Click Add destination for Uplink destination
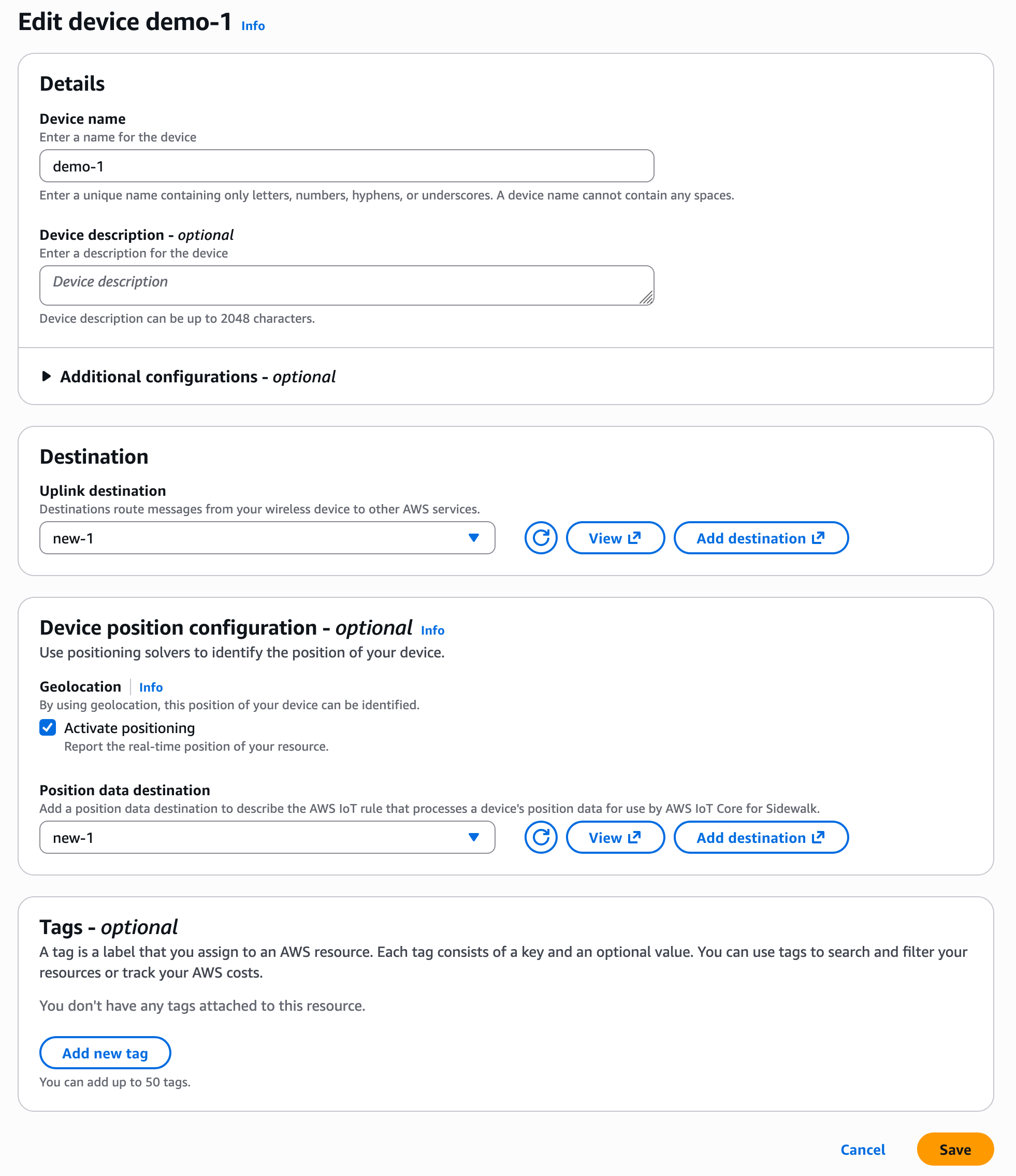 pyautogui.click(x=760, y=537)
